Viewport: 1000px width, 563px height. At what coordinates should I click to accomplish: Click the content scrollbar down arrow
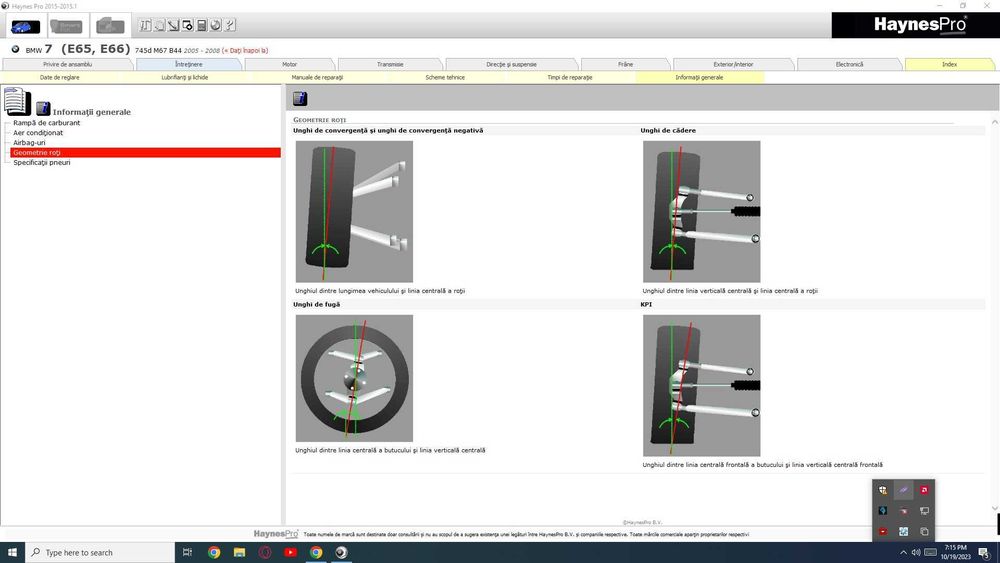tap(995, 508)
